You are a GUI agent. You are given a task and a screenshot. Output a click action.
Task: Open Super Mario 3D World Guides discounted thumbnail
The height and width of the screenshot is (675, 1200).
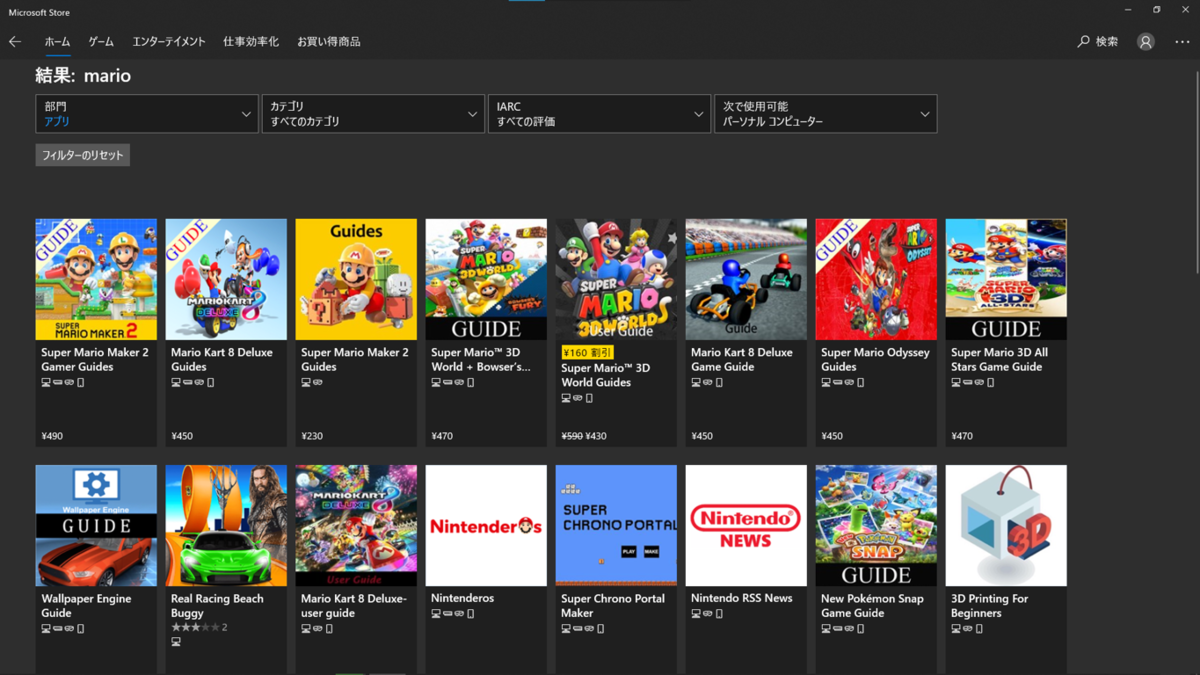click(616, 279)
